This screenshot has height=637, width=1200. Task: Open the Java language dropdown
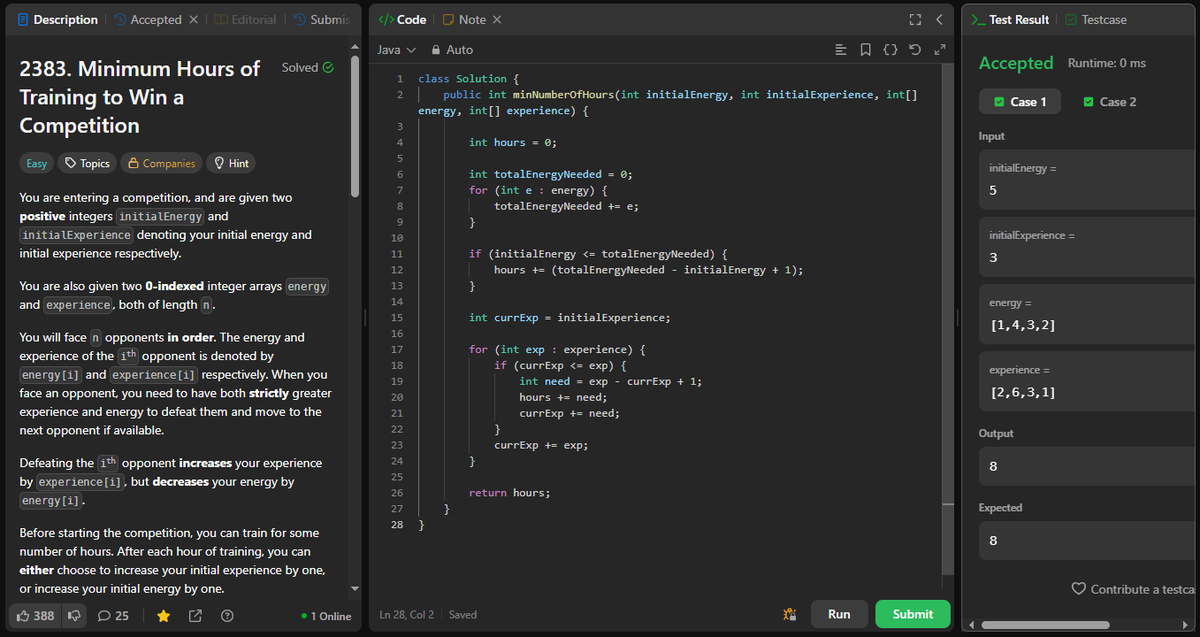click(396, 49)
